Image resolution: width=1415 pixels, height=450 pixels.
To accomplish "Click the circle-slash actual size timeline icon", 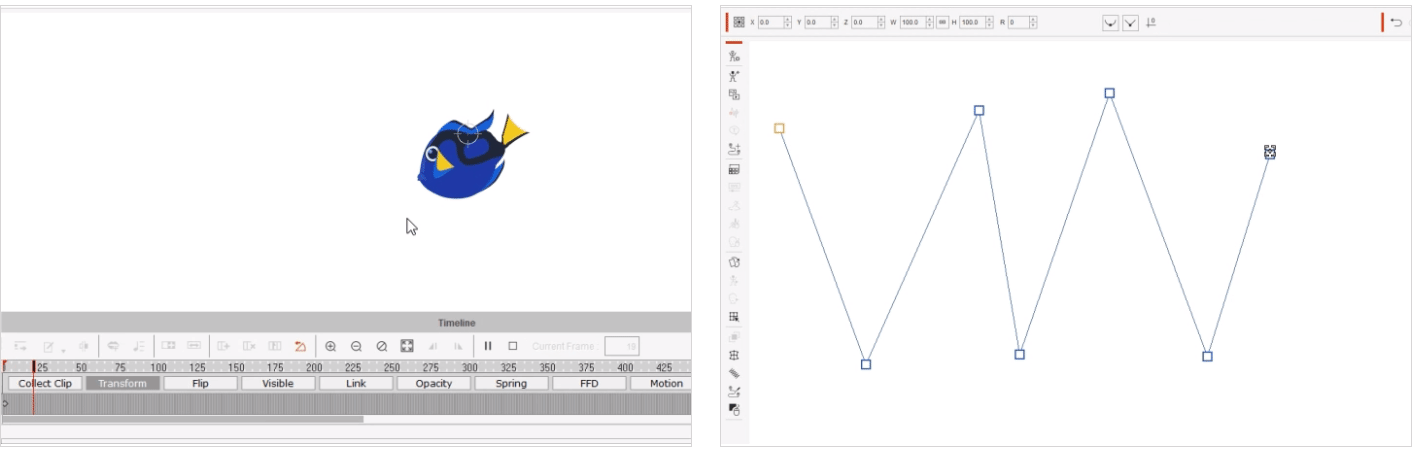I will [x=381, y=346].
